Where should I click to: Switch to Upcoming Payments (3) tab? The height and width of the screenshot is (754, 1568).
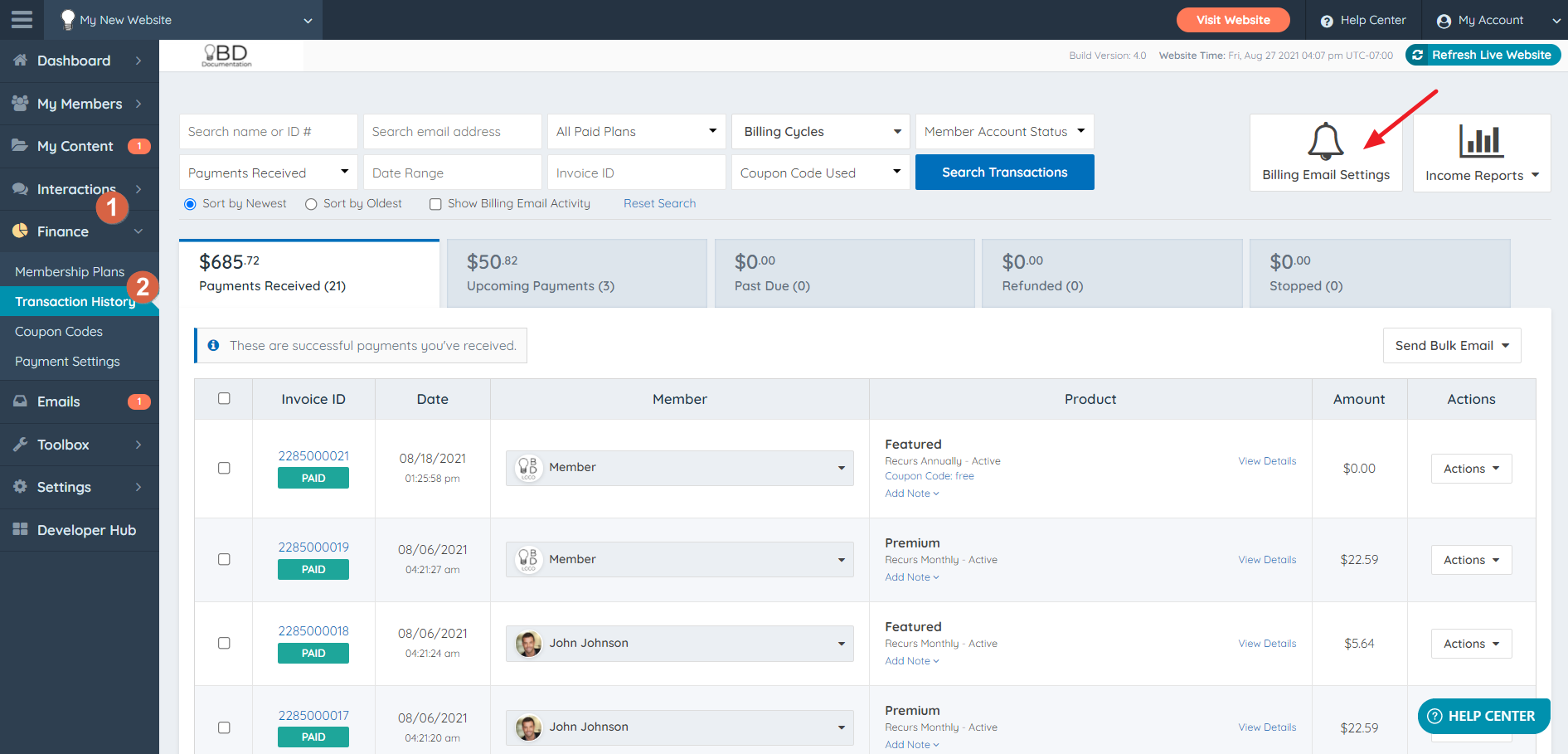click(x=576, y=274)
